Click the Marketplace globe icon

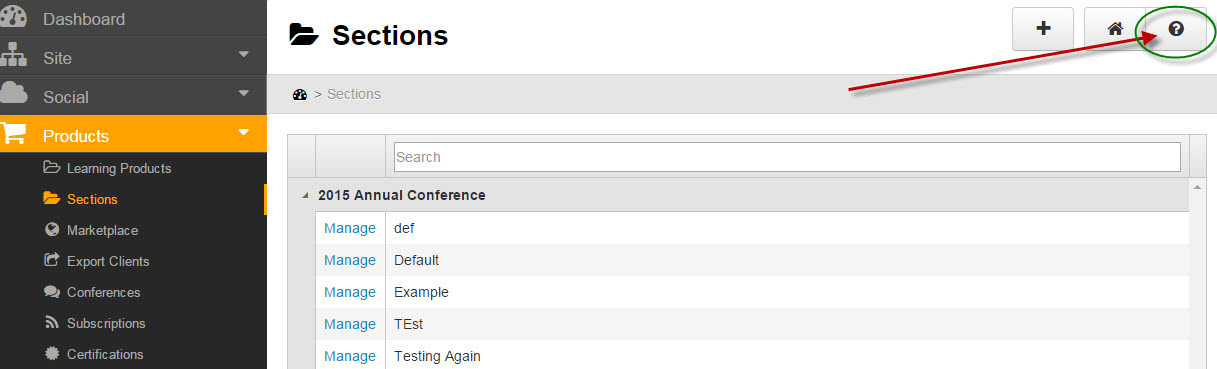(52, 230)
